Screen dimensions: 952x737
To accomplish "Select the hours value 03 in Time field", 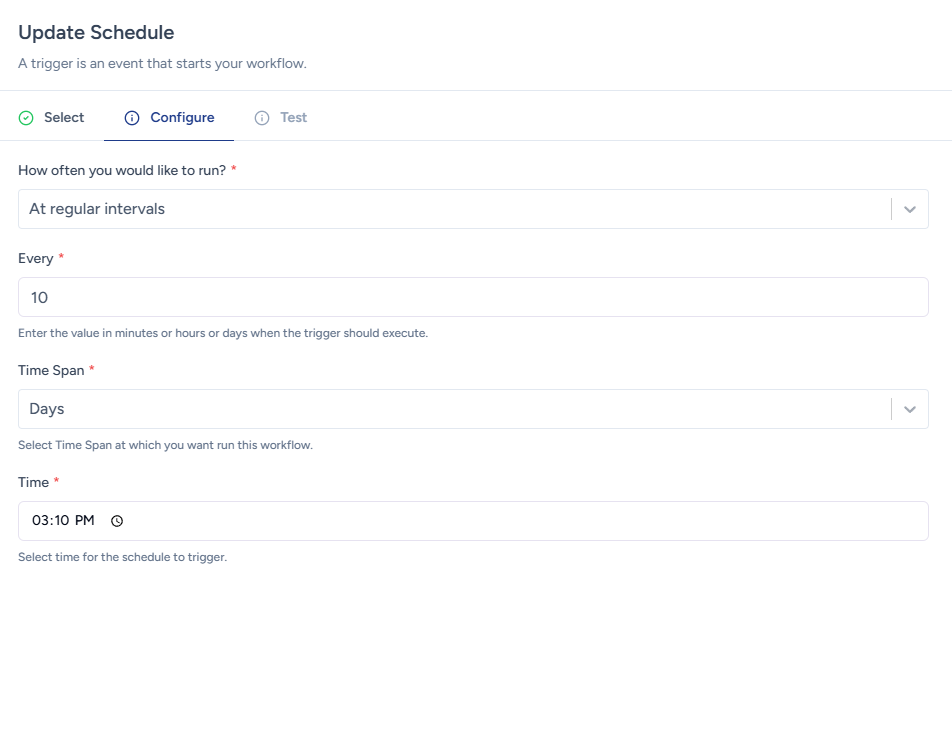I will (x=41, y=521).
